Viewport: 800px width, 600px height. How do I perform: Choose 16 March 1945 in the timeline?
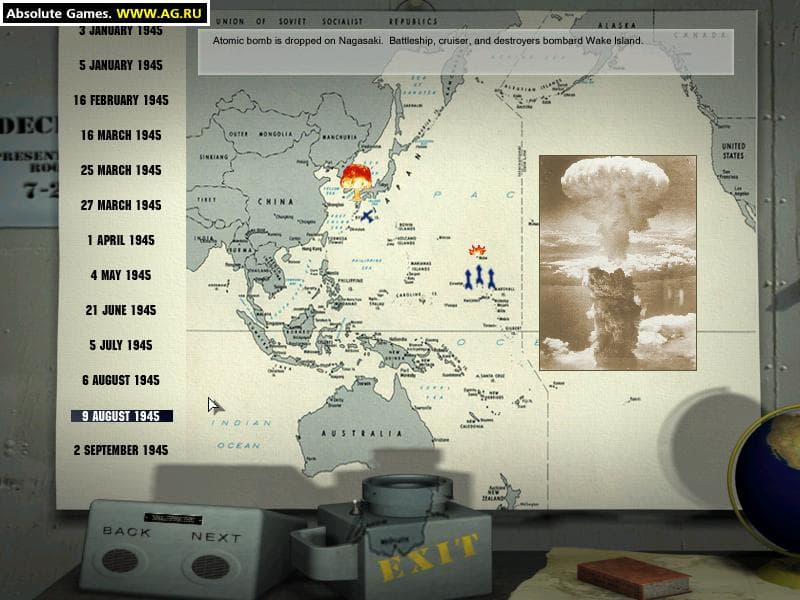coord(121,135)
